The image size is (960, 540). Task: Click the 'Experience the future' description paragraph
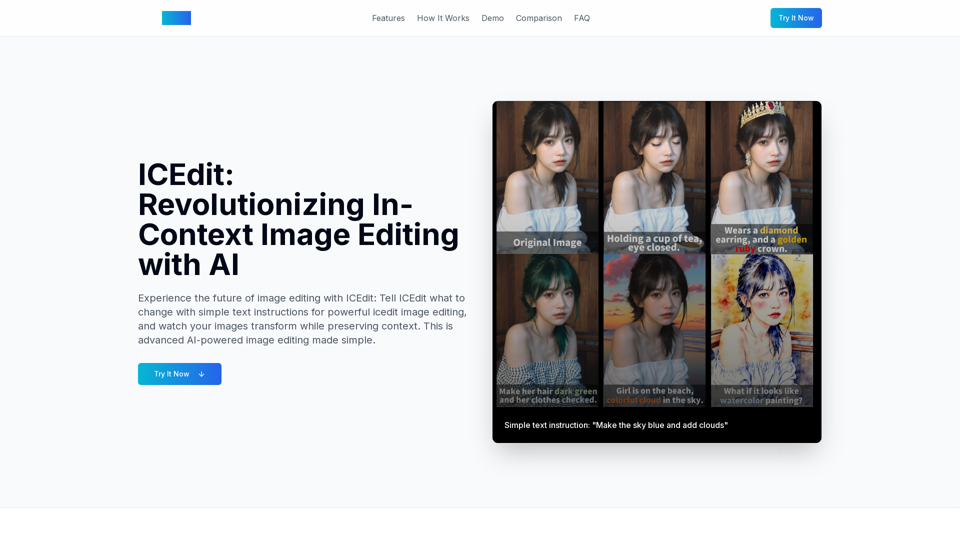[302, 319]
